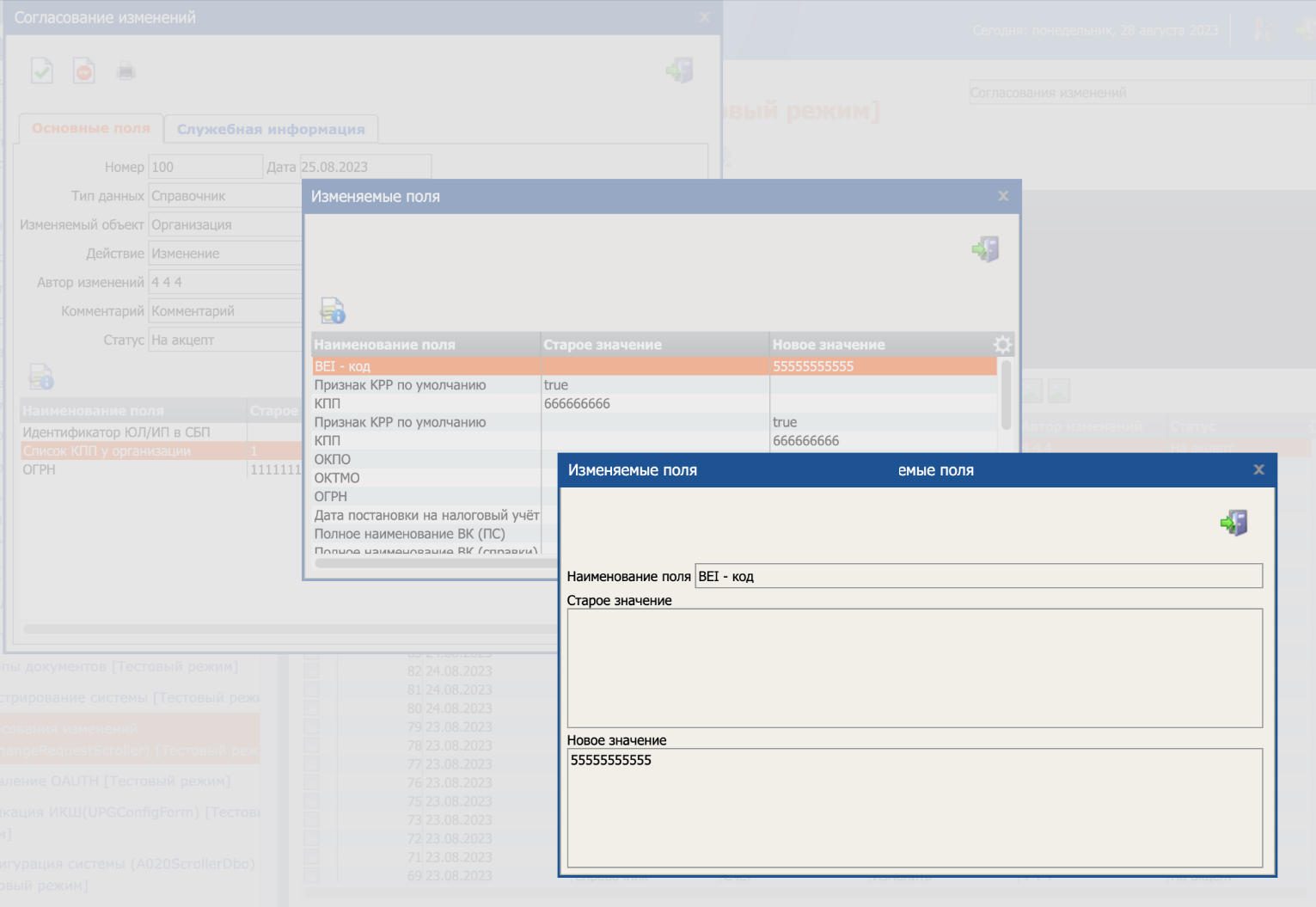
Task: Switch to Служебная информация tab
Action: tap(271, 129)
